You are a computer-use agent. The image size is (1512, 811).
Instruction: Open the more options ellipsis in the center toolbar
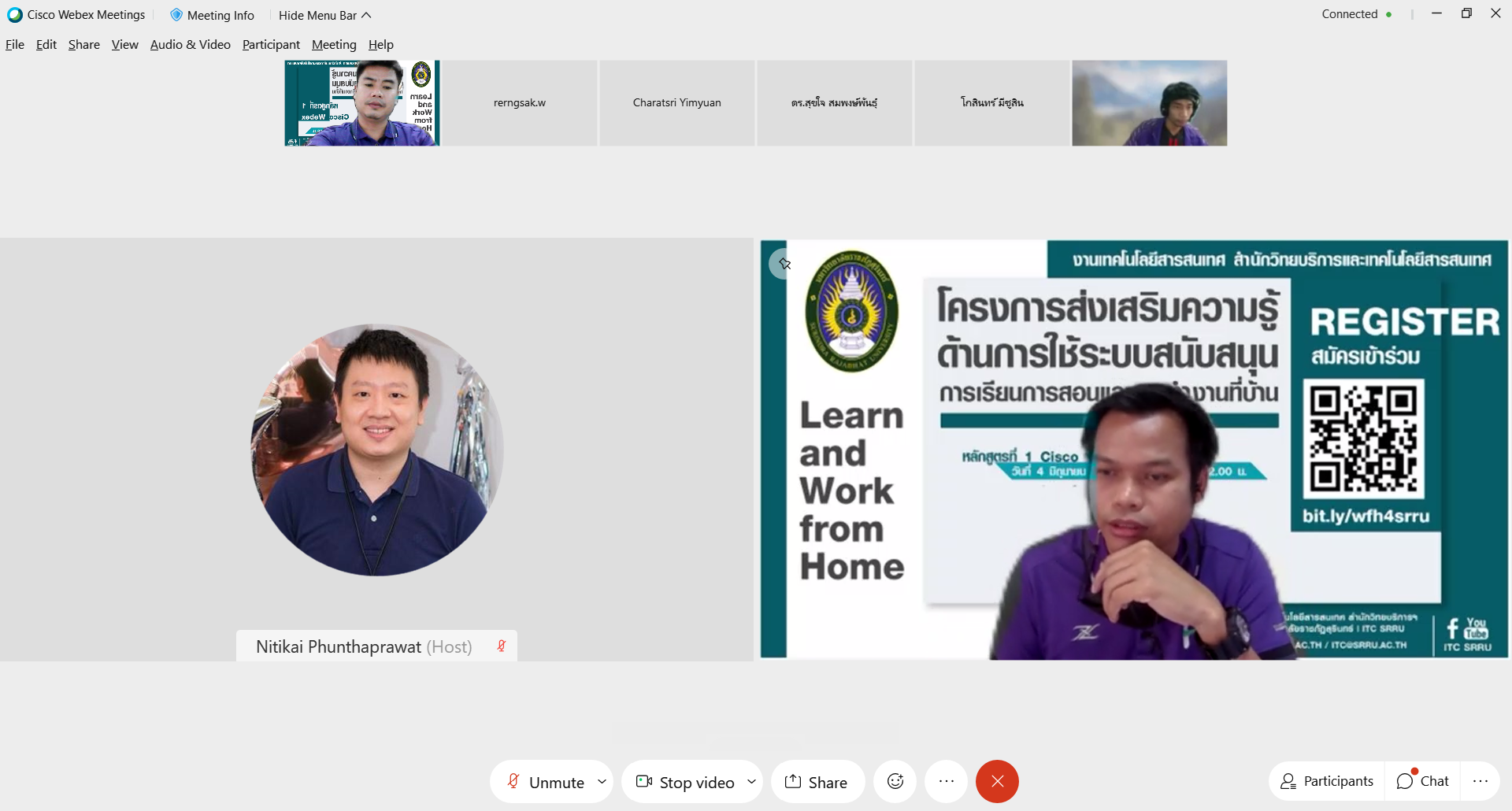pyautogui.click(x=946, y=781)
